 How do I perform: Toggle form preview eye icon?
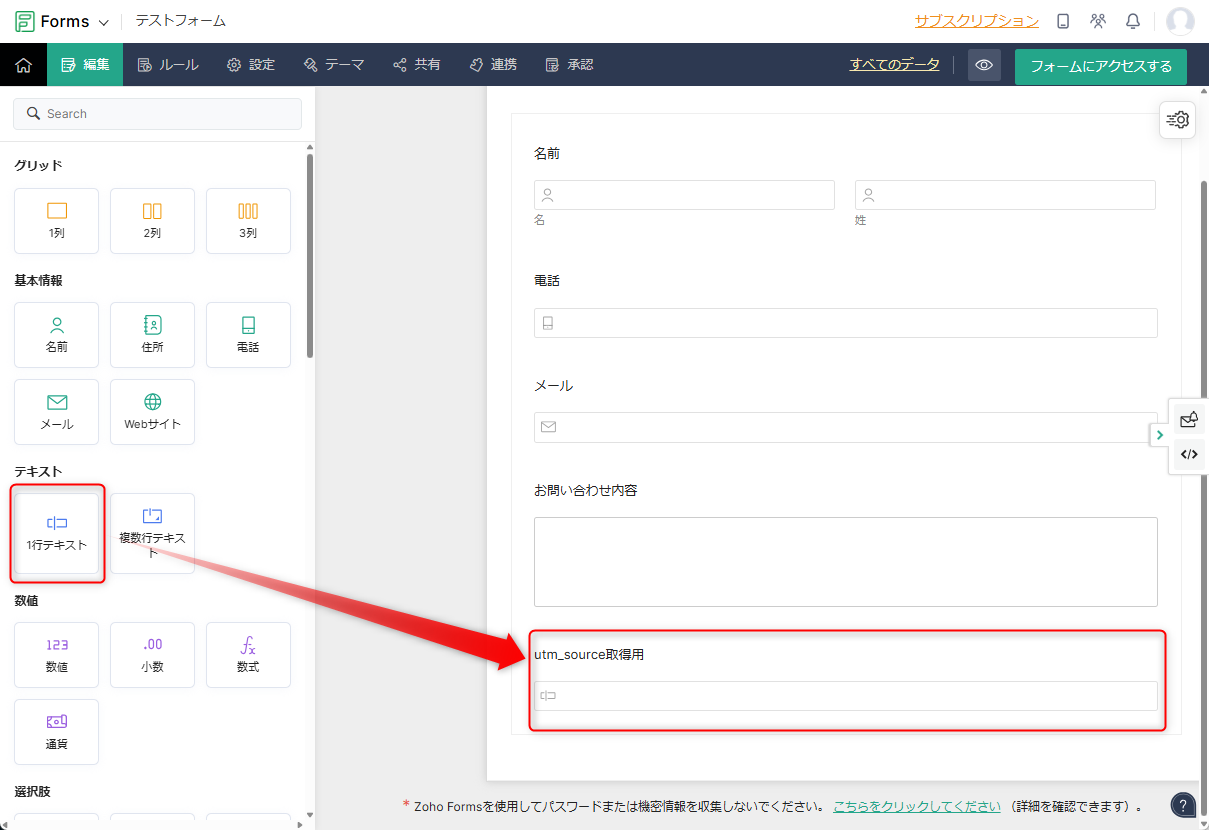coord(984,65)
